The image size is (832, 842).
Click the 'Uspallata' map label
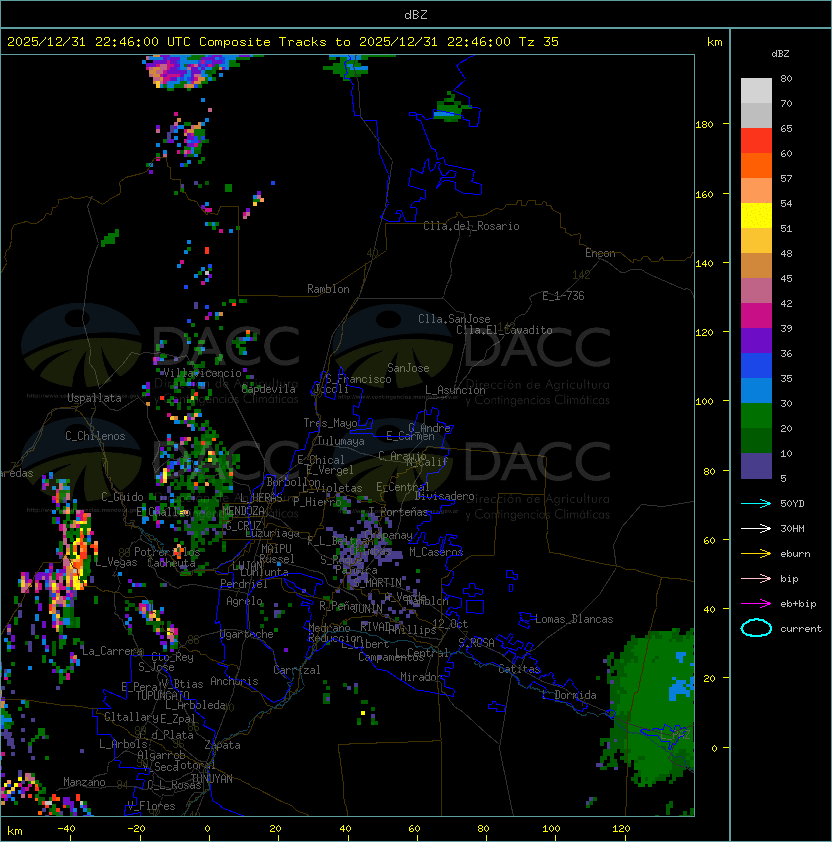pos(95,398)
